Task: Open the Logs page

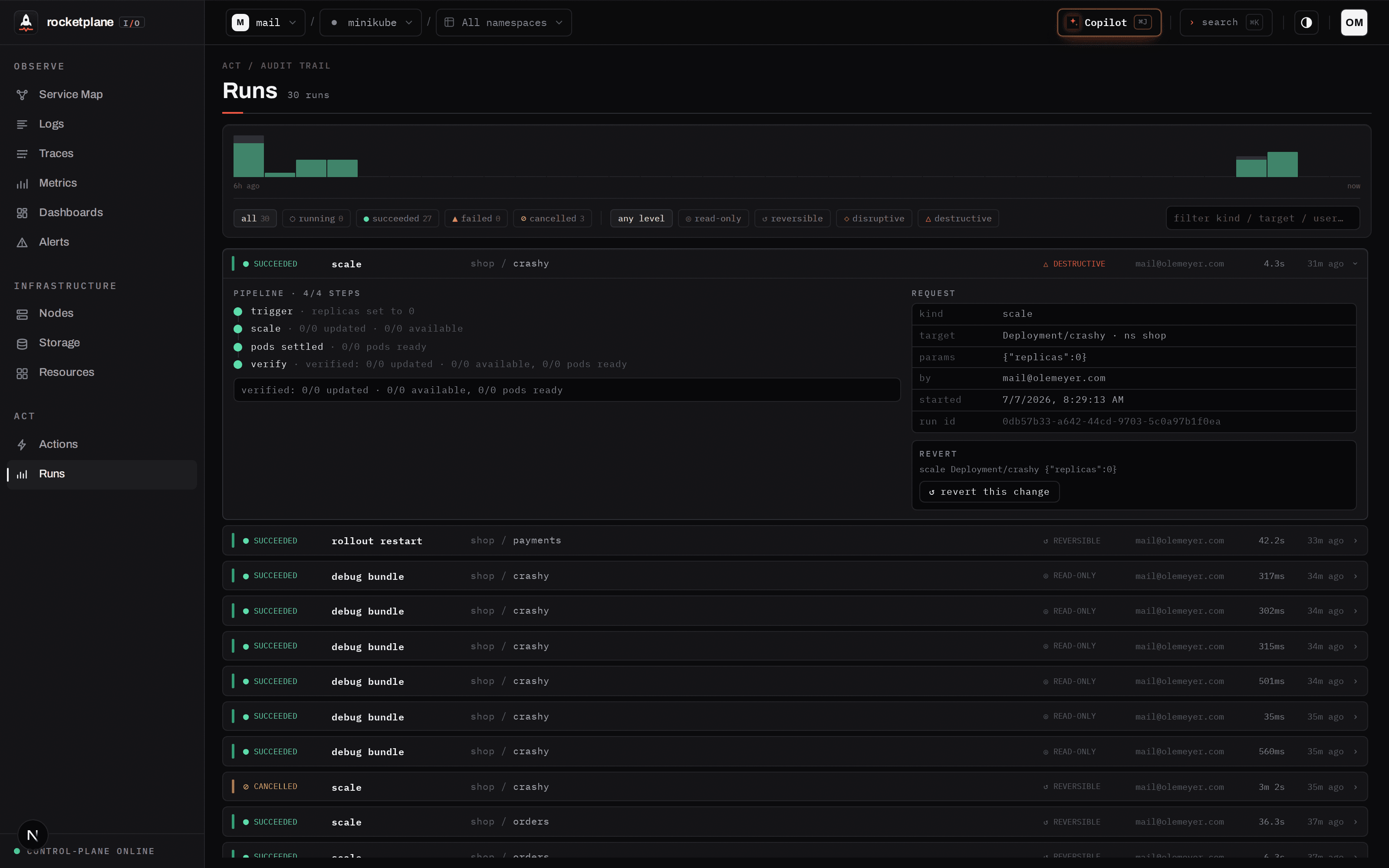Action: 102,124
